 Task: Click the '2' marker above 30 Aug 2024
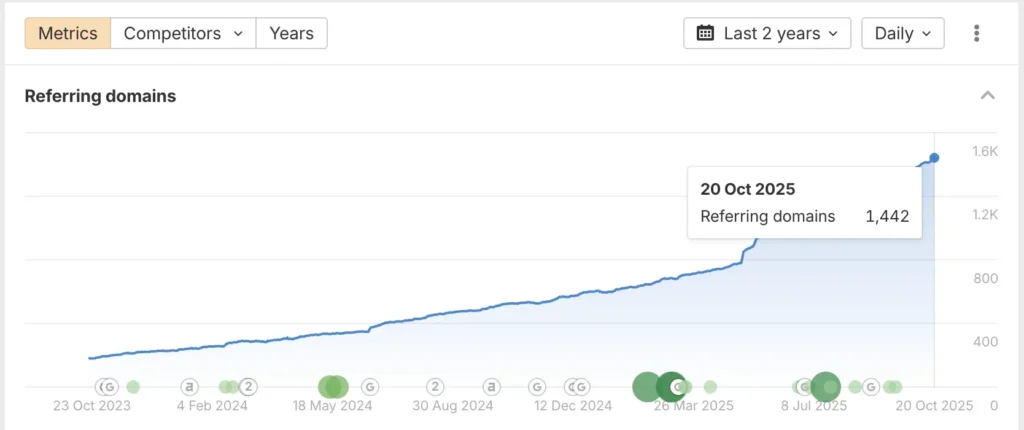pyautogui.click(x=435, y=386)
